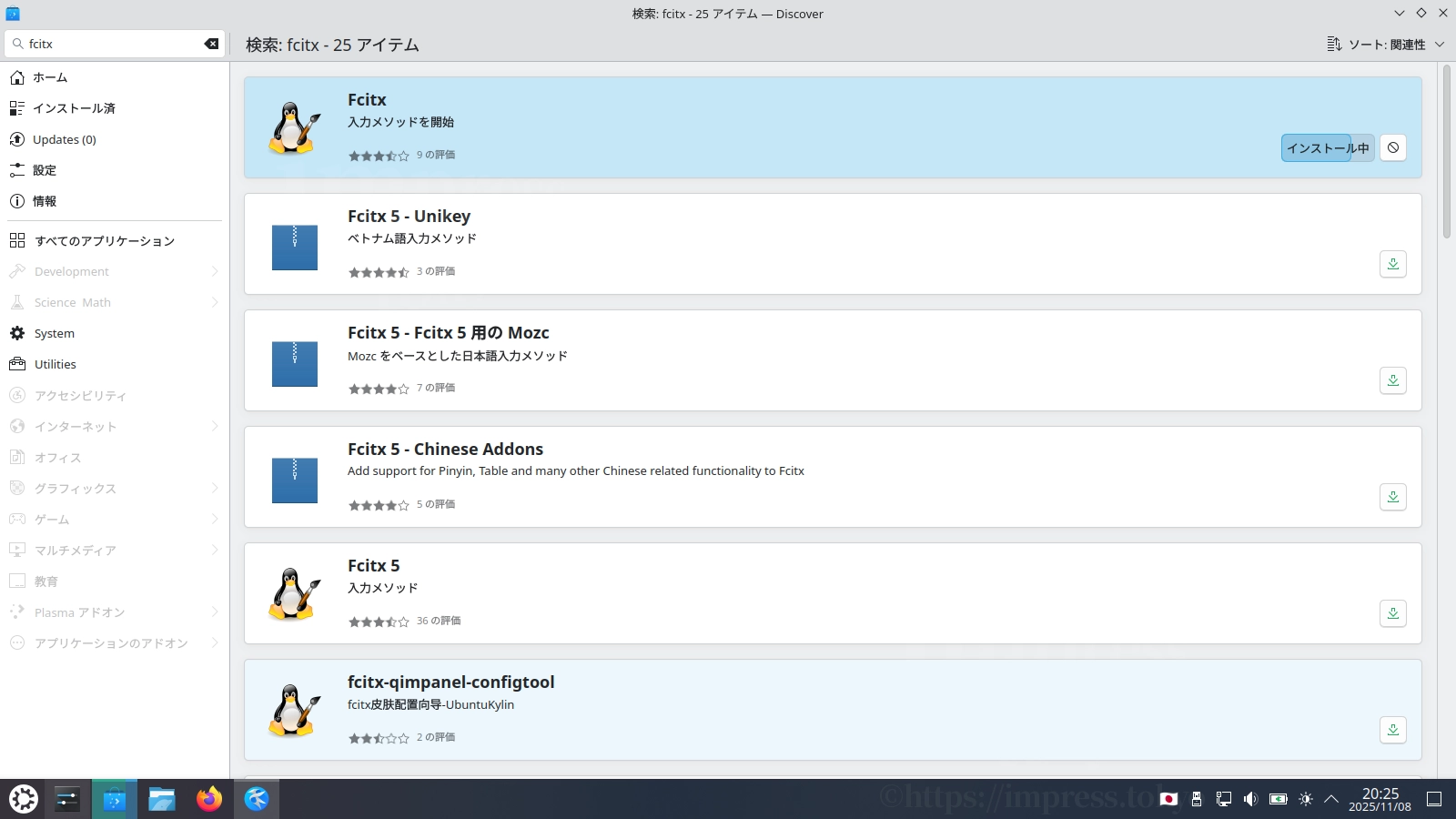Image resolution: width=1456 pixels, height=819 pixels.
Task: Select アプリケーションのアドオン category
Action: [115, 642]
